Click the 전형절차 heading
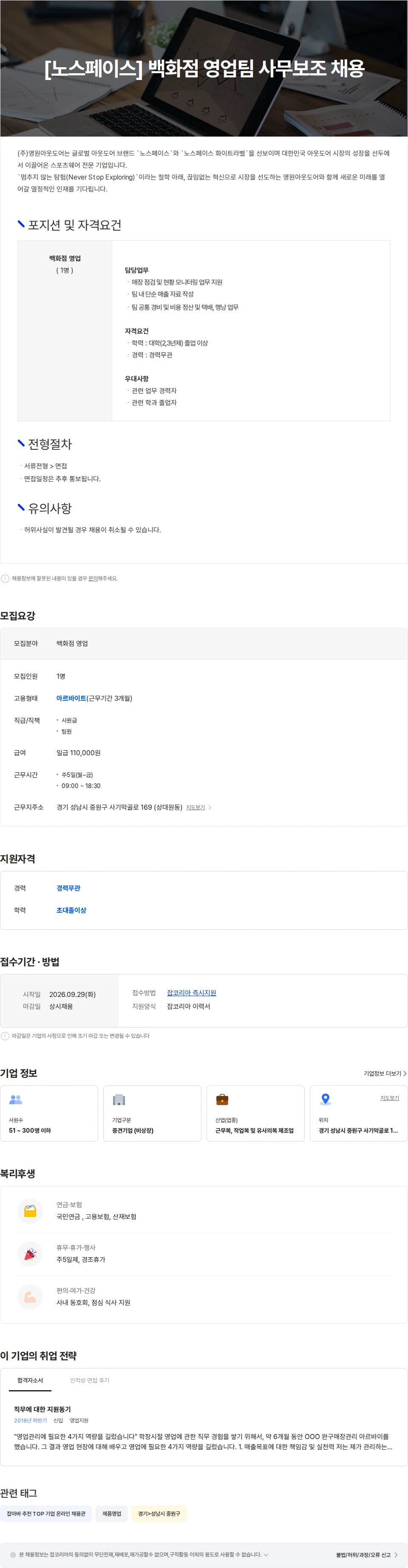This screenshot has height=1568, width=408. (x=50, y=444)
